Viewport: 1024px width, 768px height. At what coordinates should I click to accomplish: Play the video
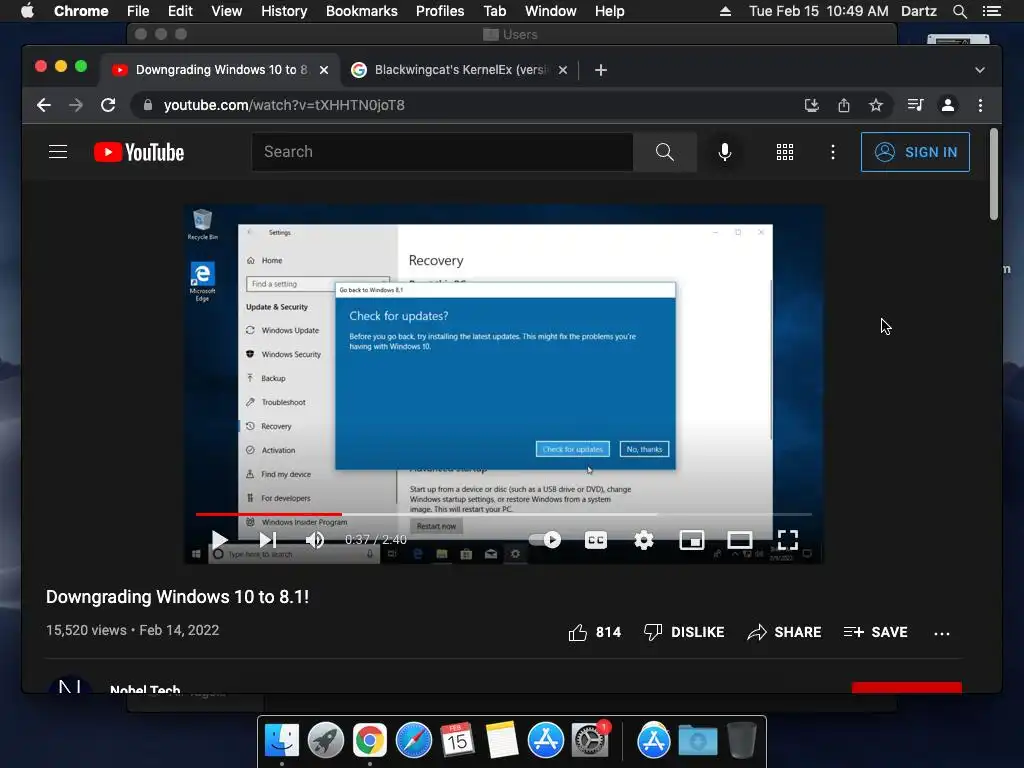pyautogui.click(x=219, y=540)
